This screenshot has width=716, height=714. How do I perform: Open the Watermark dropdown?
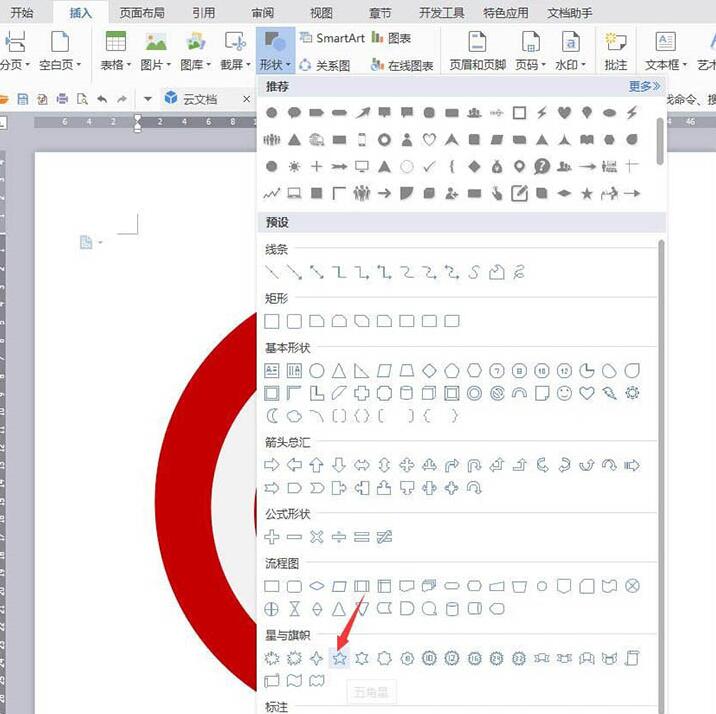(x=570, y=50)
